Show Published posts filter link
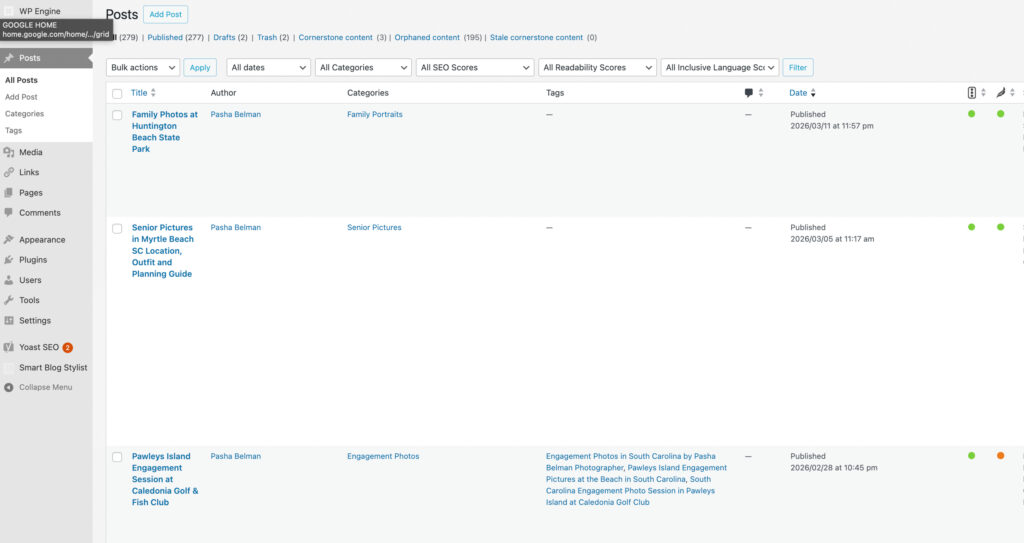The image size is (1024, 543). point(165,37)
